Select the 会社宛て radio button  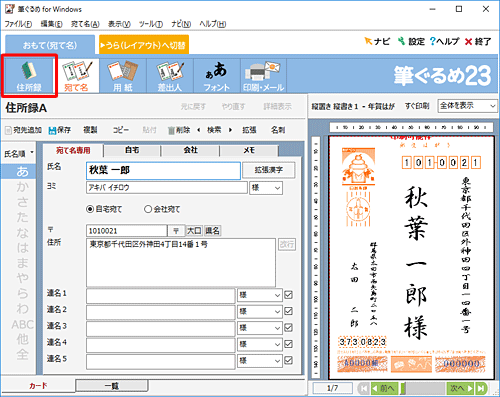[148, 209]
